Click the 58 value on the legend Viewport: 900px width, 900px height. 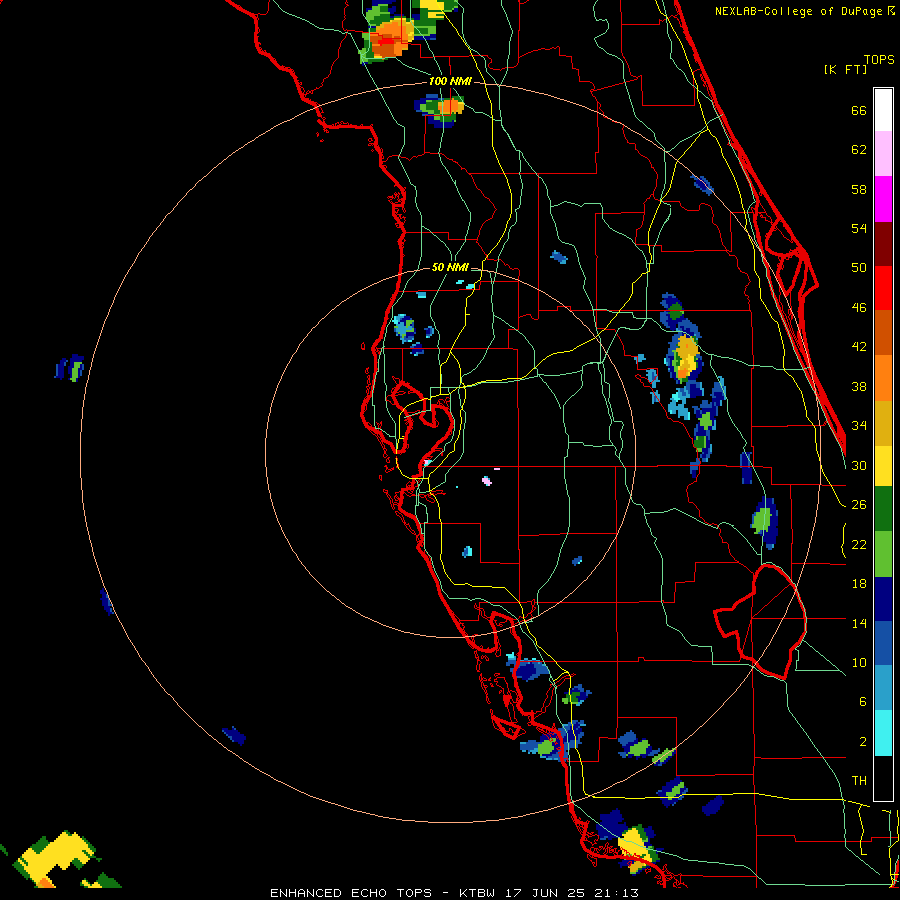(x=859, y=189)
